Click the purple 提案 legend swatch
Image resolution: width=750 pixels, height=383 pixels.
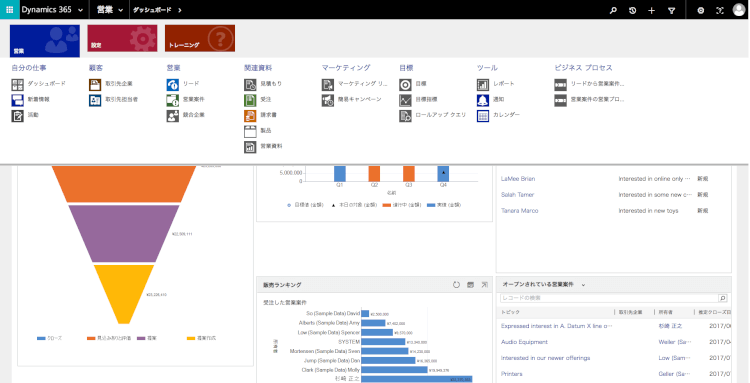click(x=141, y=339)
